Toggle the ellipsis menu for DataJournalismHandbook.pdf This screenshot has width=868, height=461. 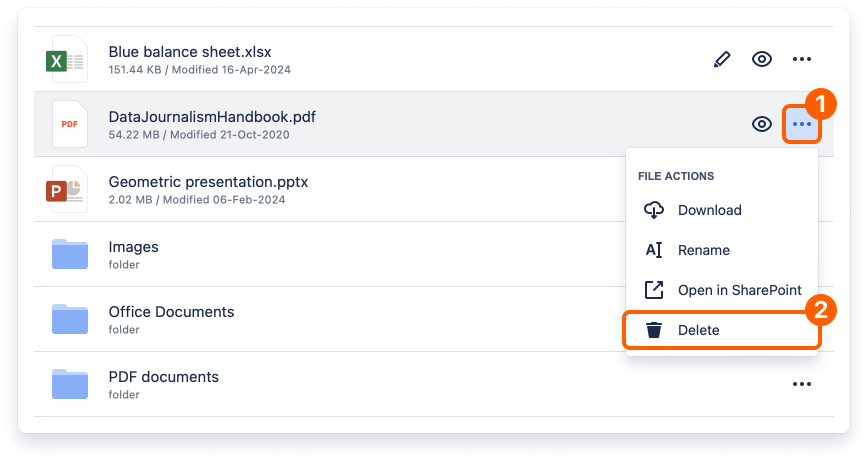tap(802, 124)
